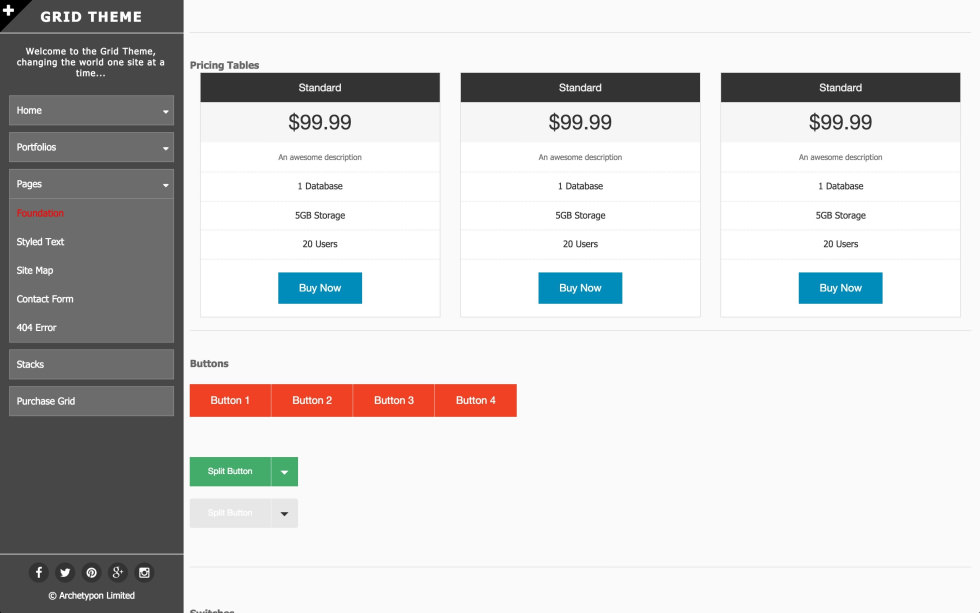The height and width of the screenshot is (613, 980).
Task: Select Styled Text in the Pages submenu
Action: [40, 242]
